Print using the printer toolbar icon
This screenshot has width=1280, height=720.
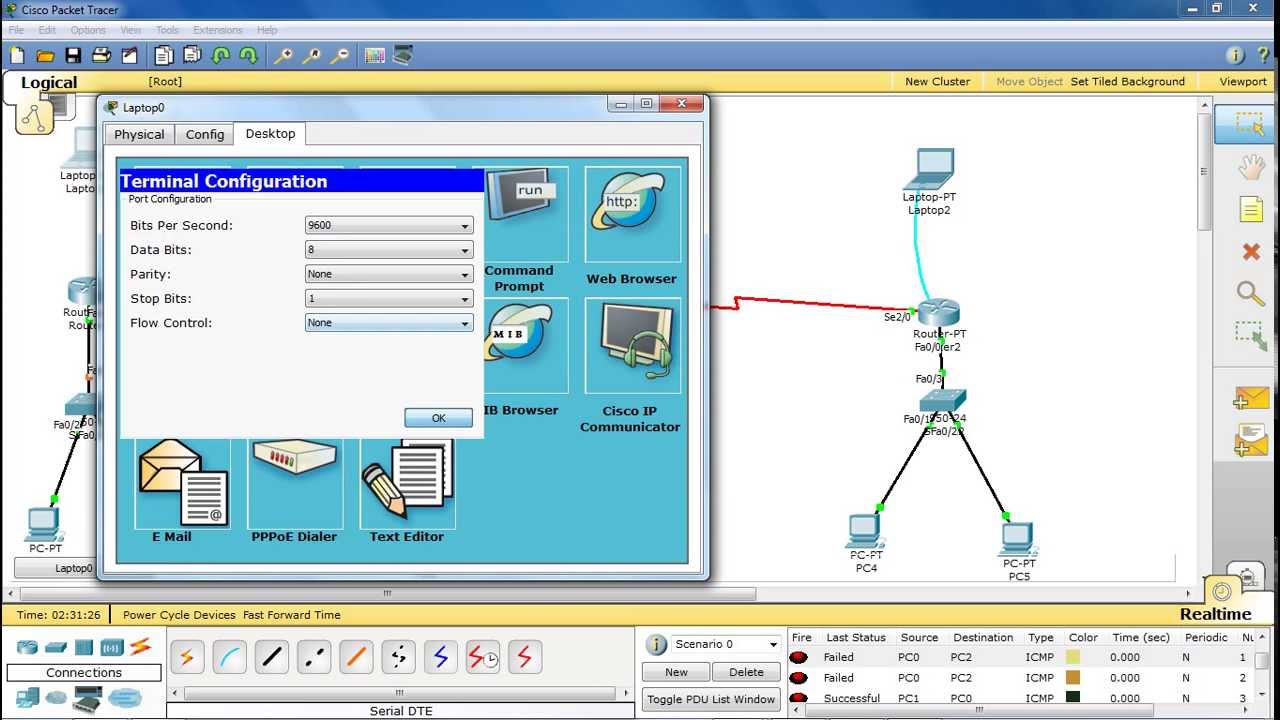coord(101,56)
